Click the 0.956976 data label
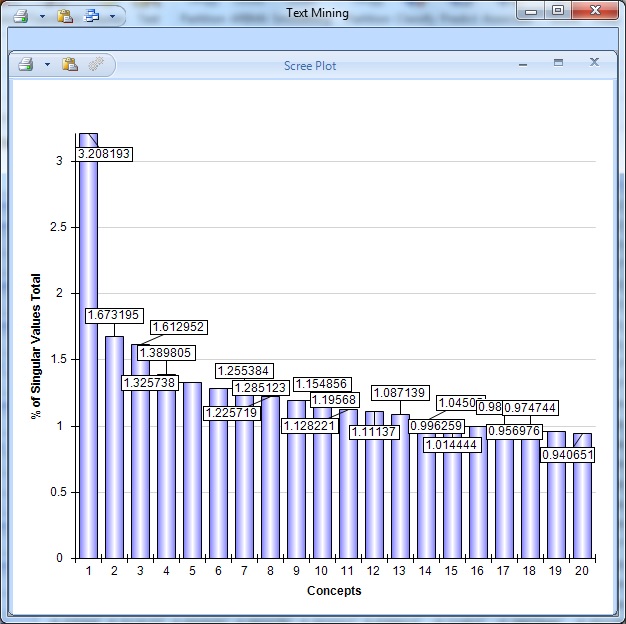The width and height of the screenshot is (626, 624). (x=514, y=432)
